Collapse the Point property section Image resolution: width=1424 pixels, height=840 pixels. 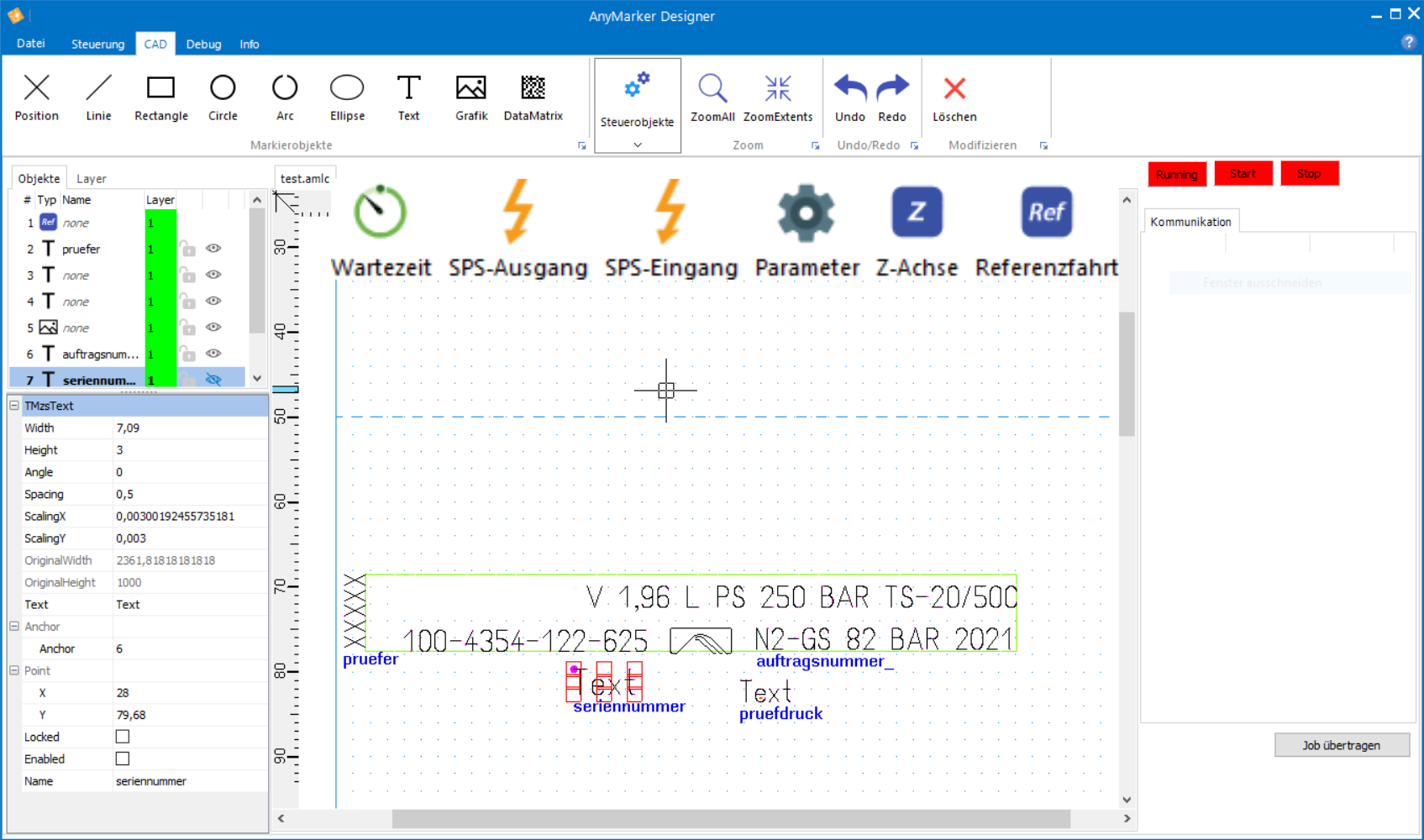pyautogui.click(x=14, y=670)
